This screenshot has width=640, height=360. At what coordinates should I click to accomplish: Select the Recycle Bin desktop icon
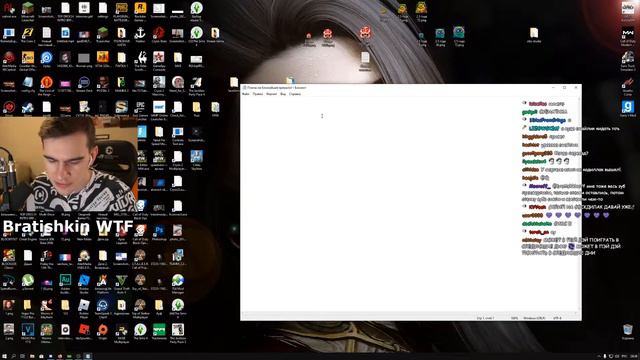coord(628,331)
